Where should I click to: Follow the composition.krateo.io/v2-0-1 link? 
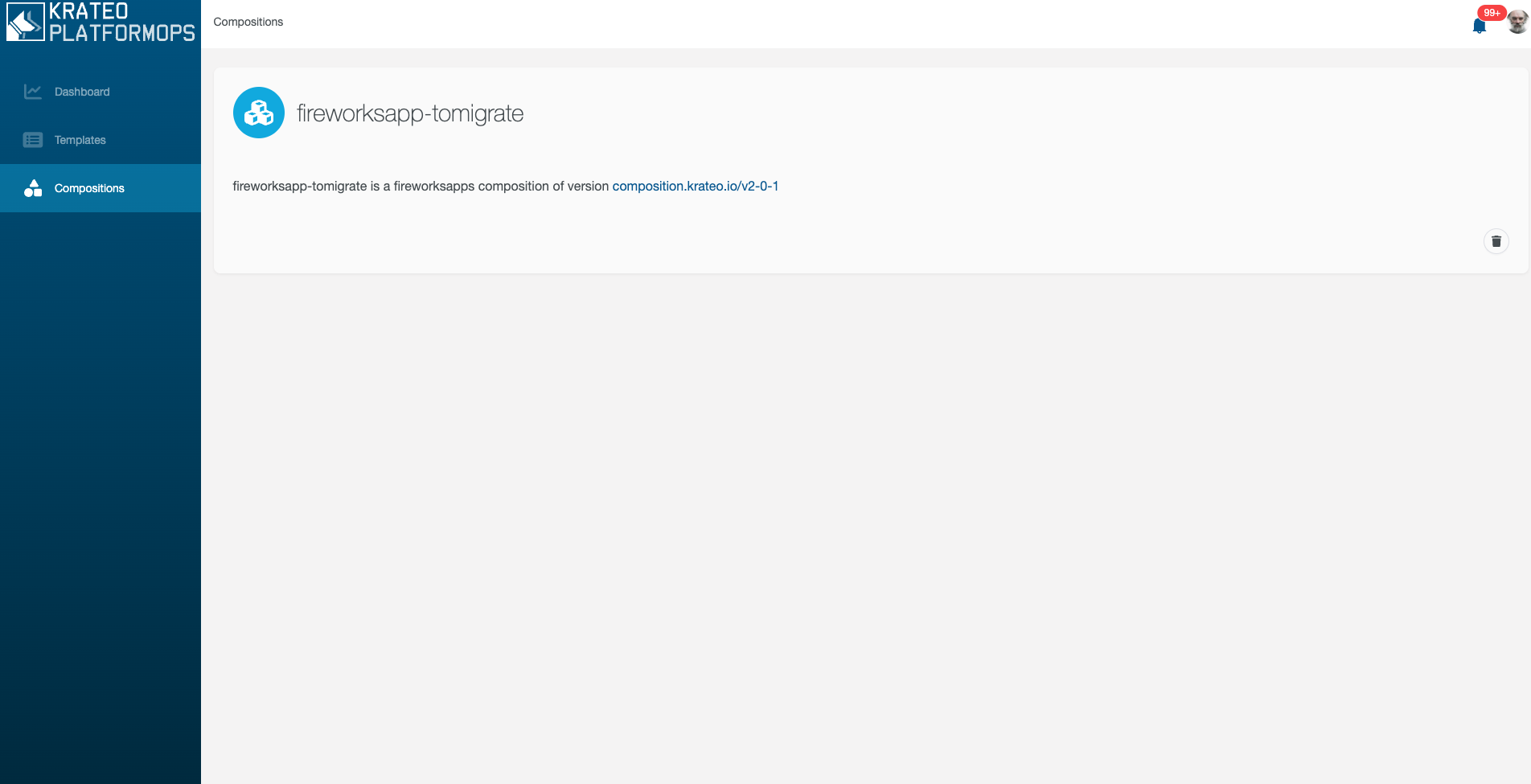[696, 186]
